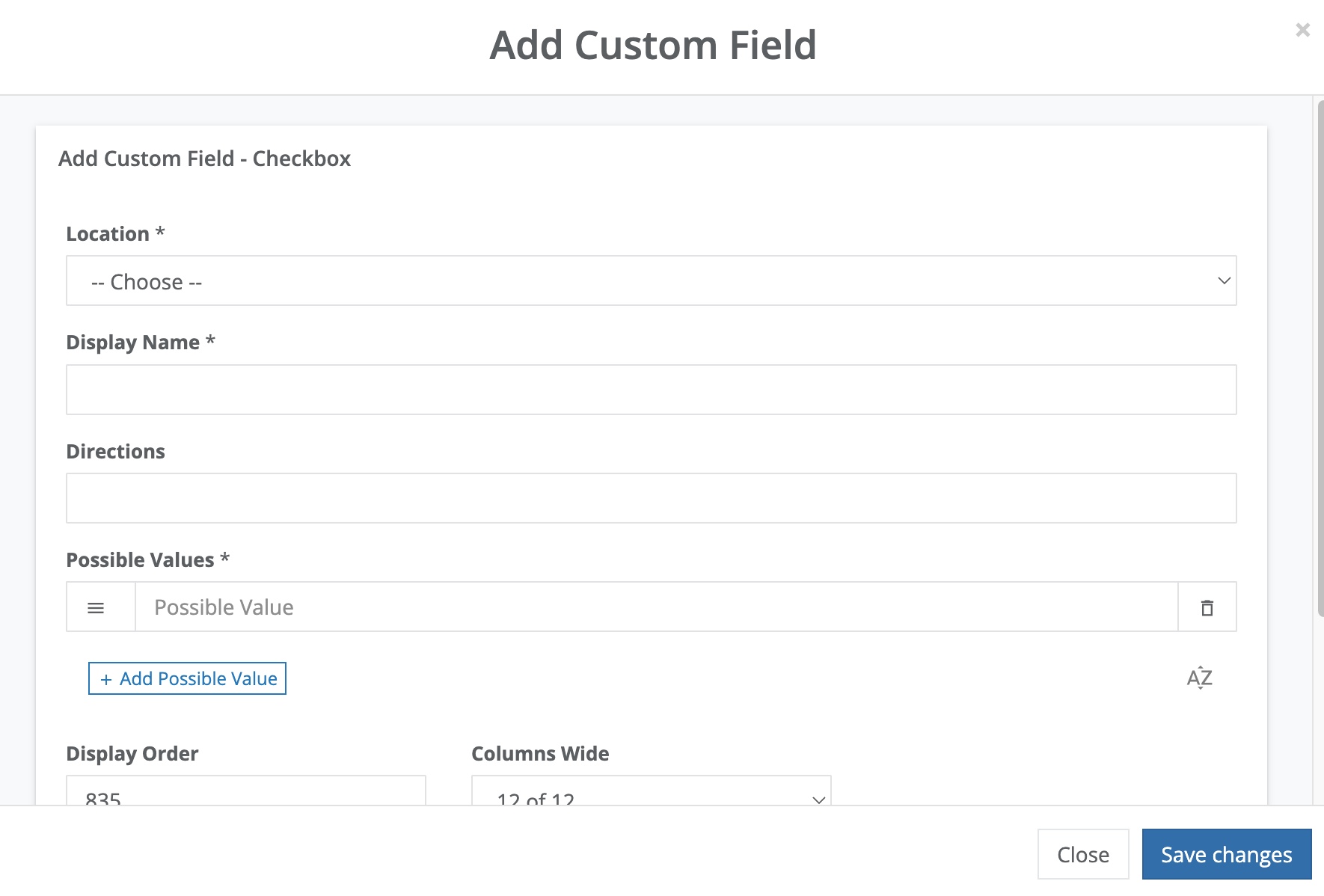The width and height of the screenshot is (1324, 896).
Task: Close dialog using the X icon
Action: point(1302,30)
